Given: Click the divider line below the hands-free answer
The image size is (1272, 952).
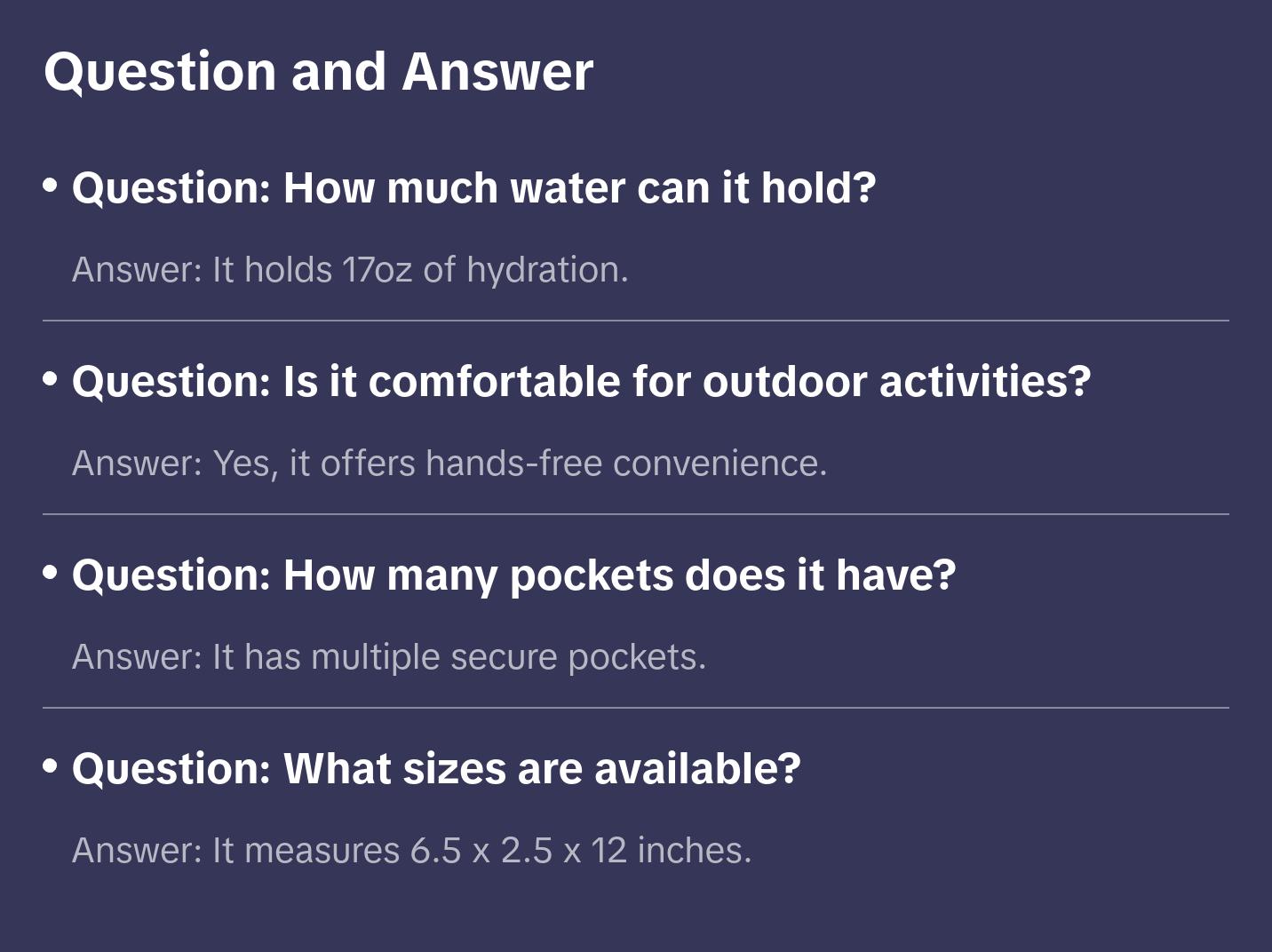Looking at the screenshot, I should [636, 514].
